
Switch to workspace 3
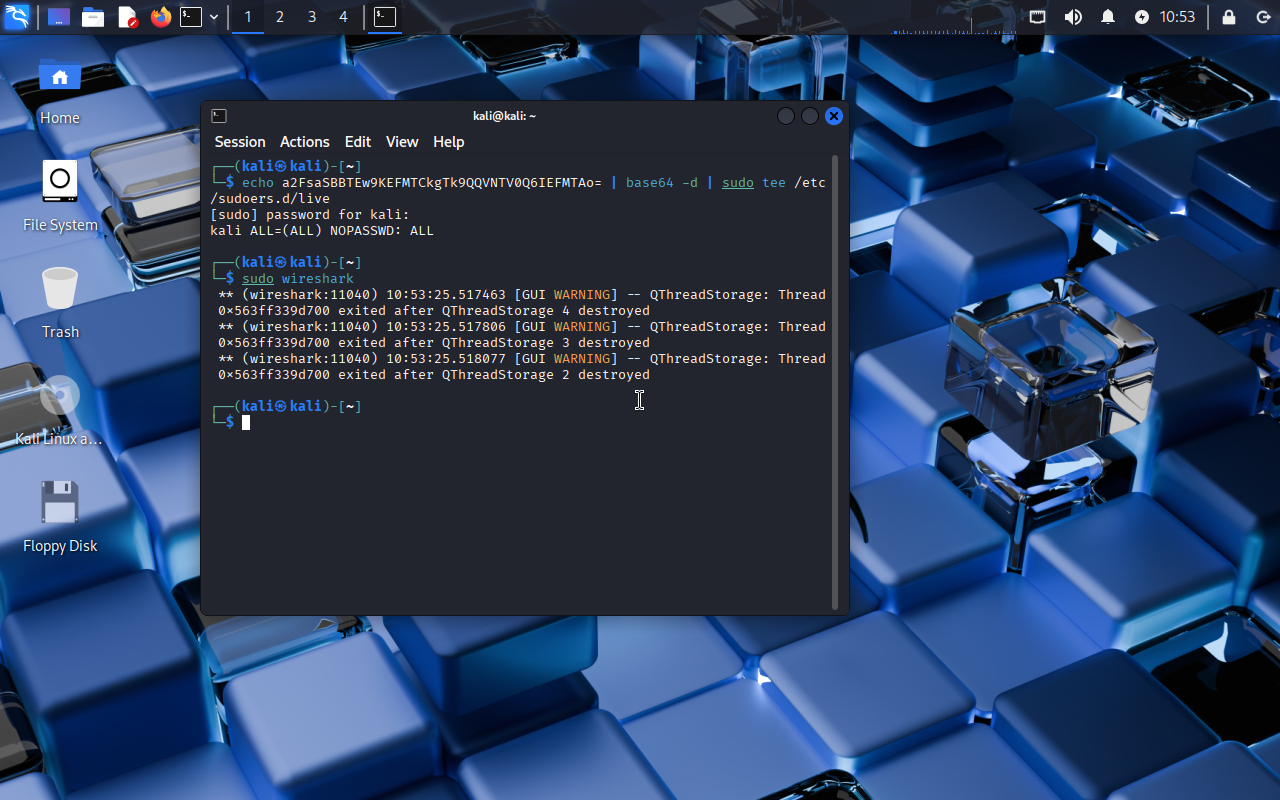312,17
